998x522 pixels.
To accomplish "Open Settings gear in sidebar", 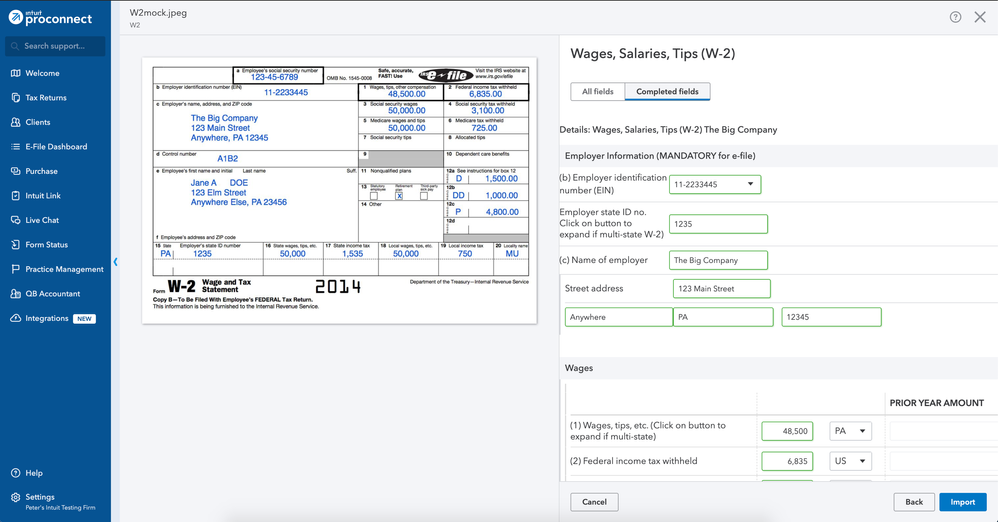I will [16, 497].
